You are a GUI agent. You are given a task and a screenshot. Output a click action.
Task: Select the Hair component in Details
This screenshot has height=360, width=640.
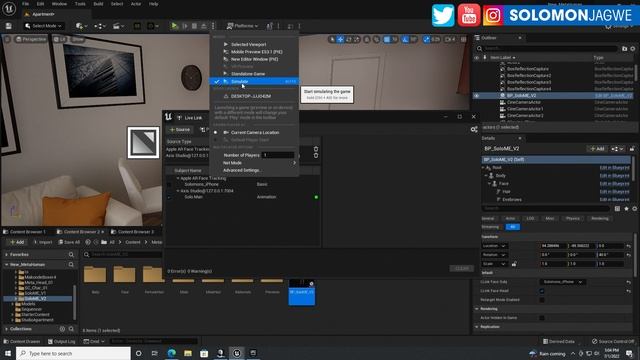[x=506, y=191]
